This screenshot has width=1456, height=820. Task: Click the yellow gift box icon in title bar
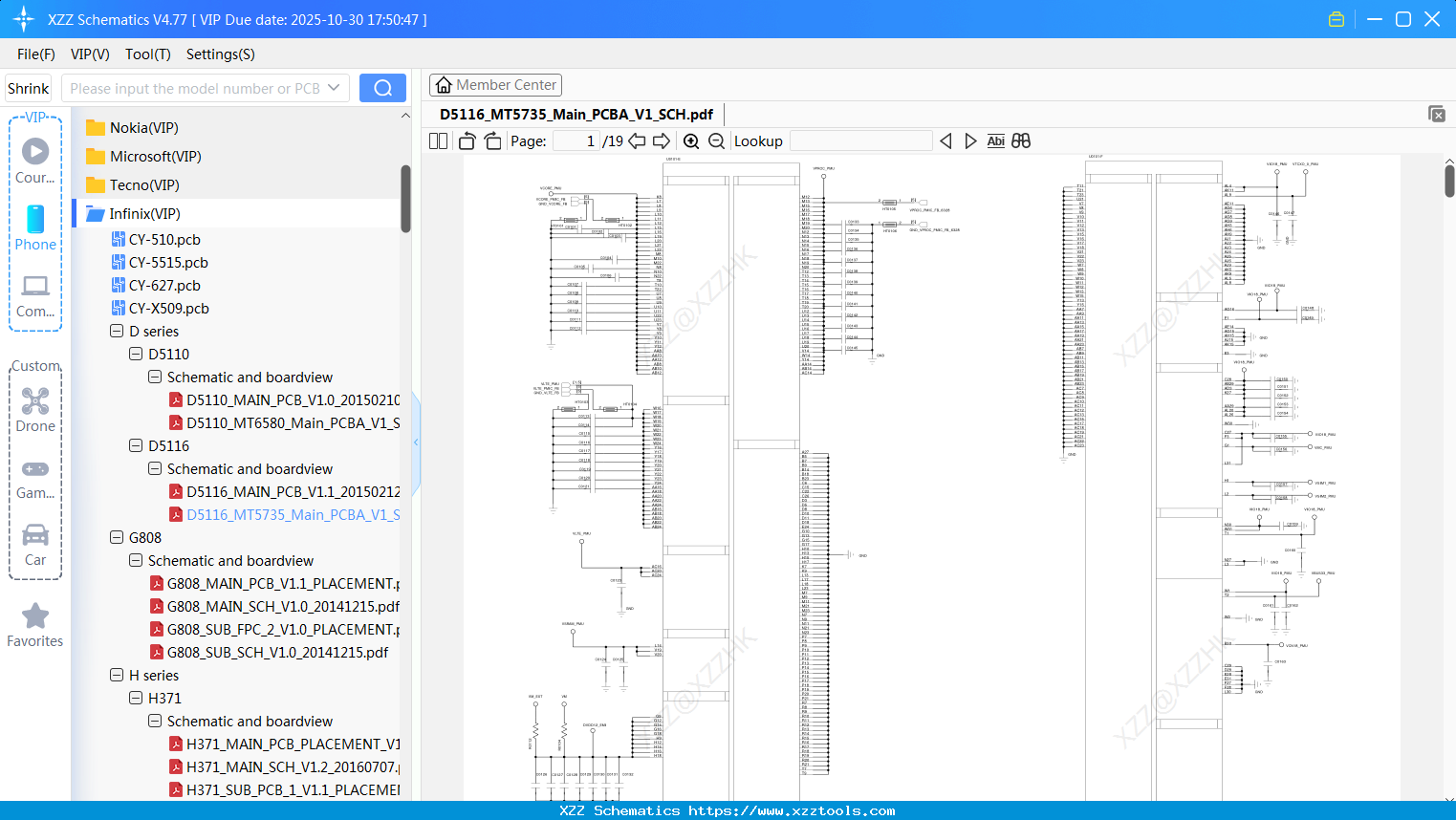pyautogui.click(x=1336, y=19)
